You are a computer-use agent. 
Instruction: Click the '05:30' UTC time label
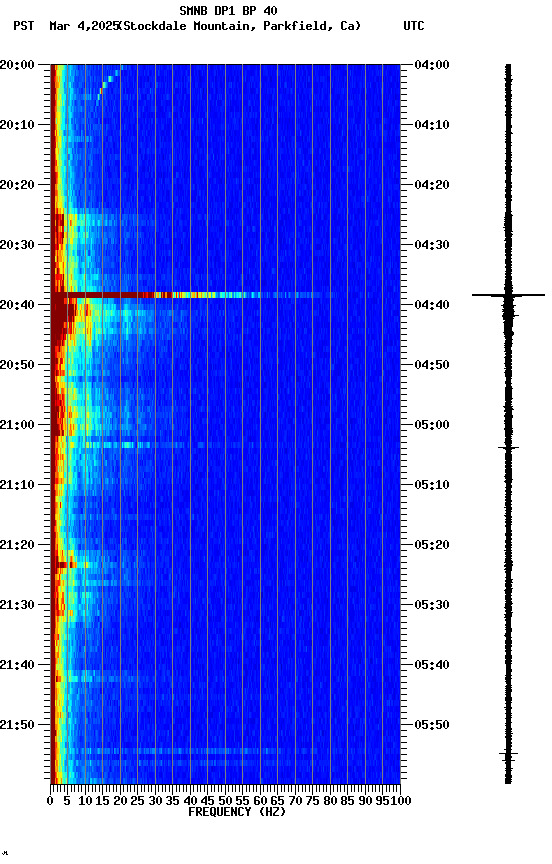pyautogui.click(x=432, y=605)
